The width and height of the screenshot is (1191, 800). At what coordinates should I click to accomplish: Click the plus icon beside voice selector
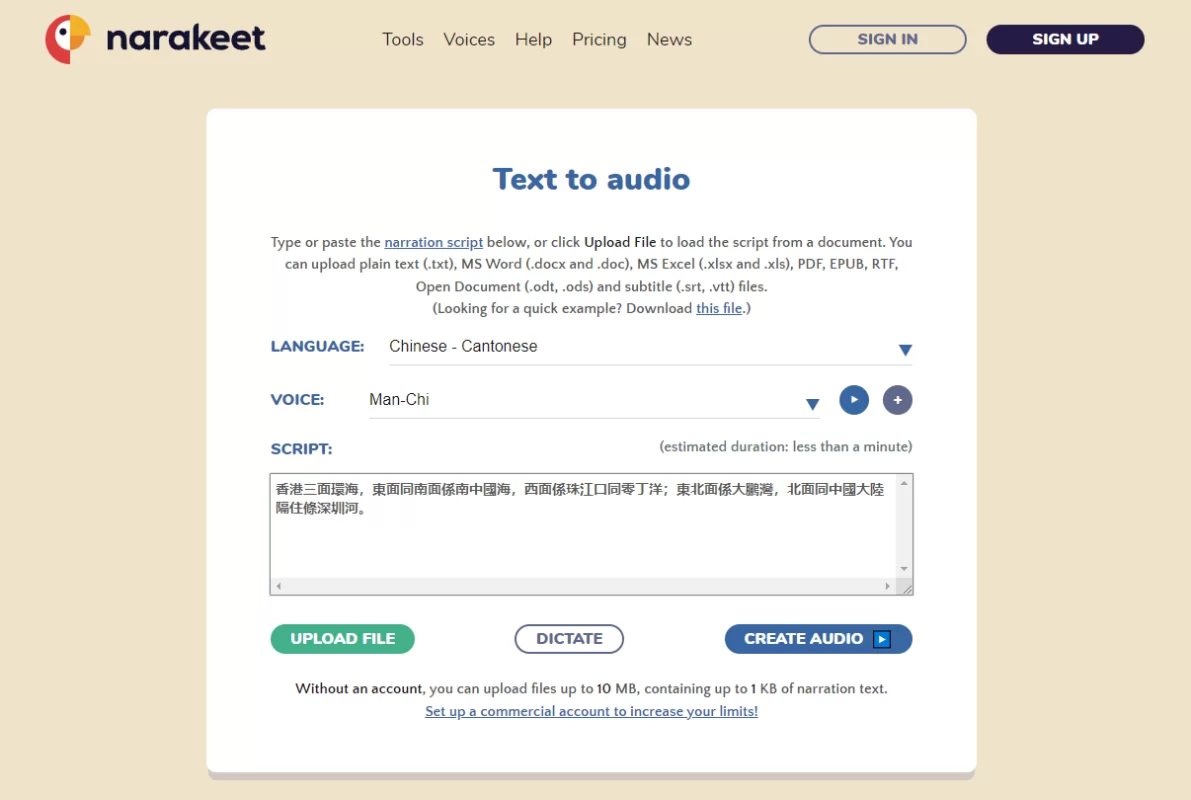[897, 400]
